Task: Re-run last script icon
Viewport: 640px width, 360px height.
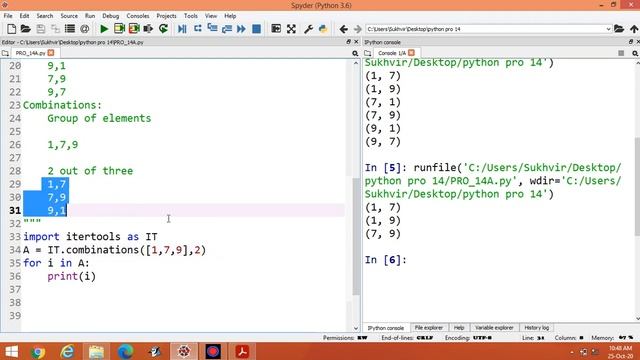Action: point(163,29)
